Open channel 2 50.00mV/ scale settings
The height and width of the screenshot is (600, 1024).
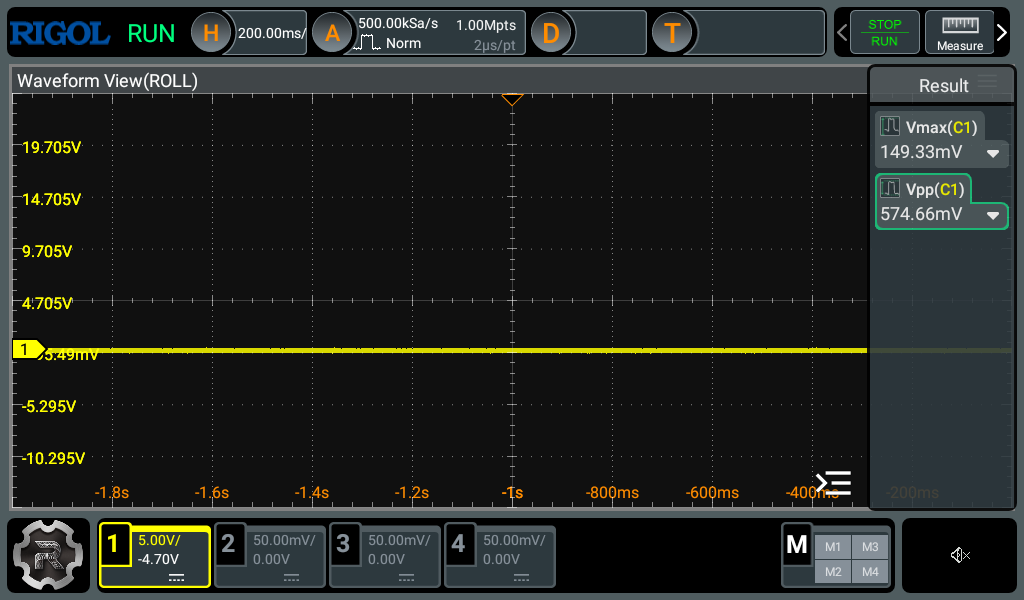click(x=284, y=541)
